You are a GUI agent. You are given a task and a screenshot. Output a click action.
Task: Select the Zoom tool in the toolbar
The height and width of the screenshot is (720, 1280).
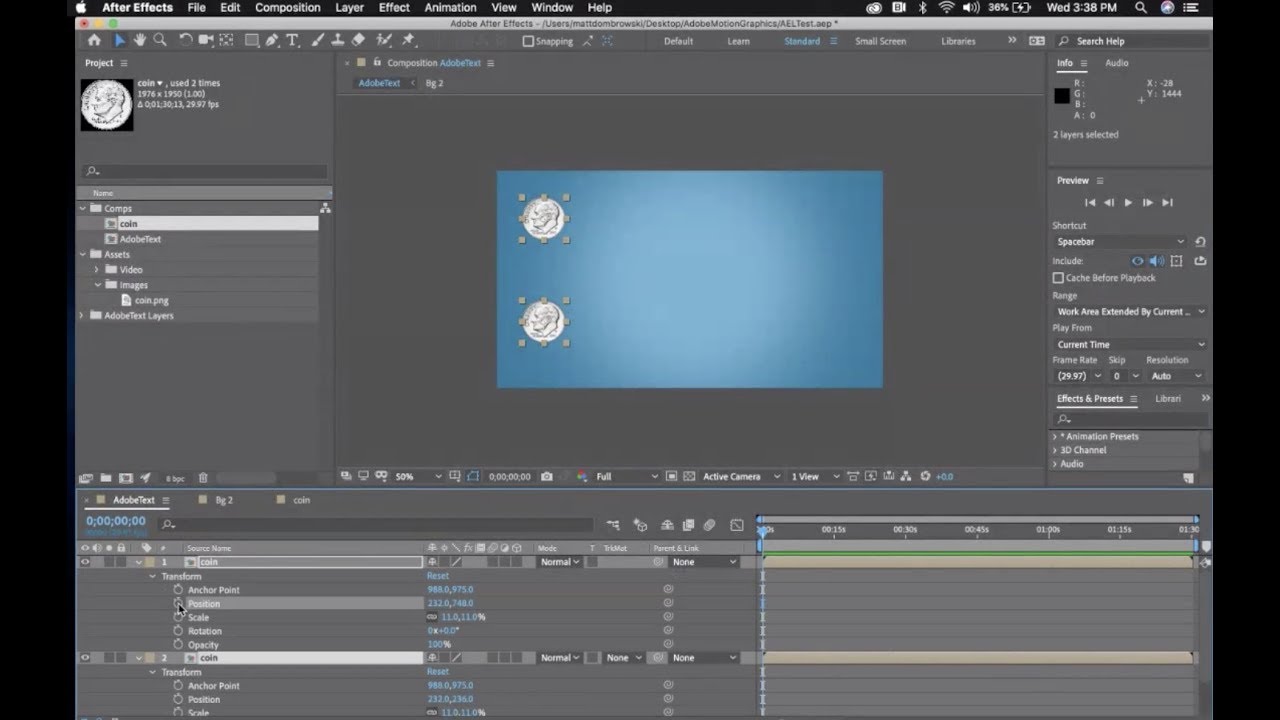point(159,41)
